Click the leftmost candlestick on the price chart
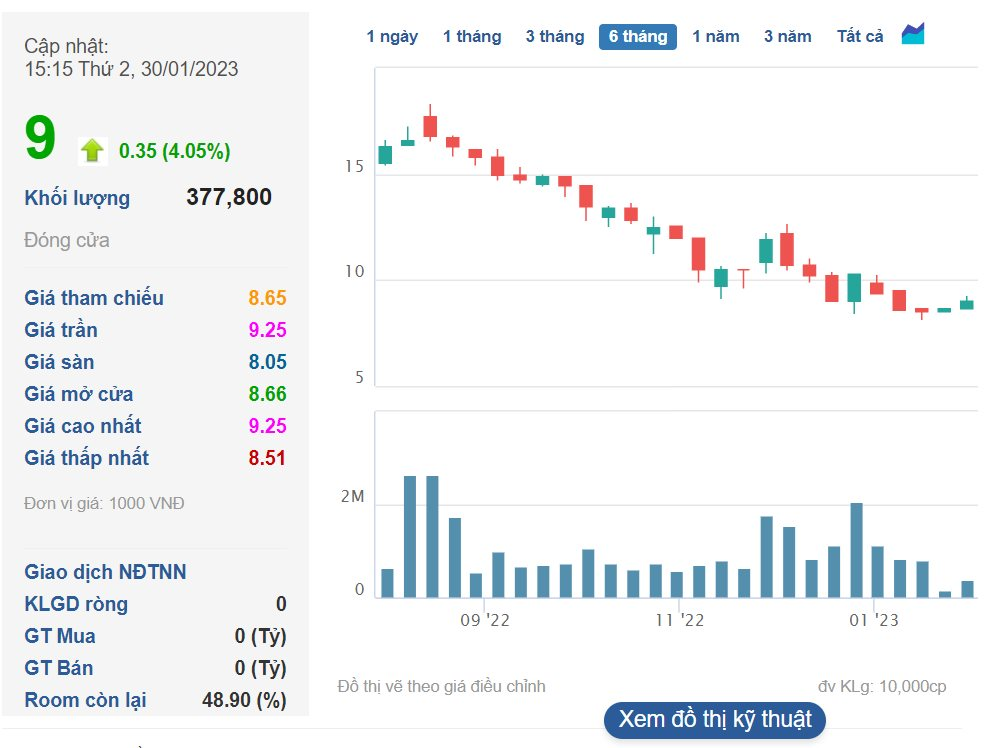Screen dimensions: 997x748 385,154
